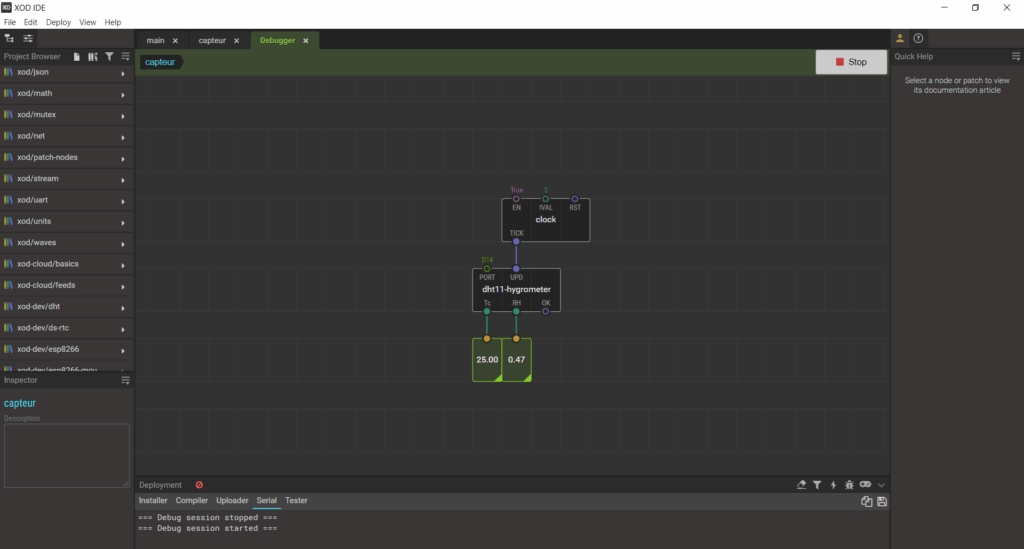Open the File menu
Image resolution: width=1024 pixels, height=549 pixels.
10,22
